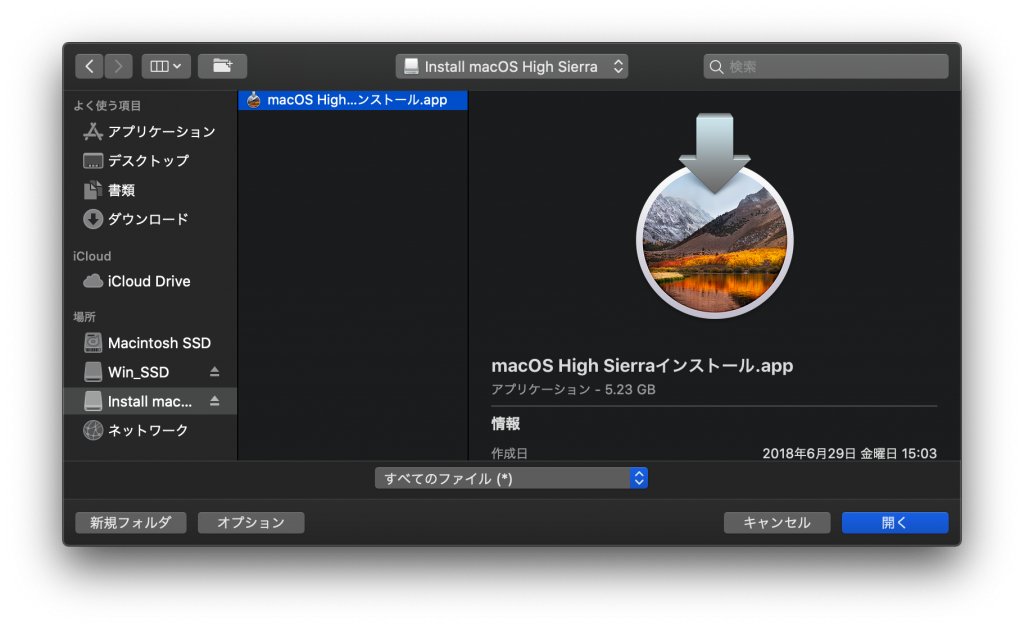This screenshot has width=1024, height=629.
Task: Open iCloud Drive in the sidebar
Action: [x=150, y=282]
